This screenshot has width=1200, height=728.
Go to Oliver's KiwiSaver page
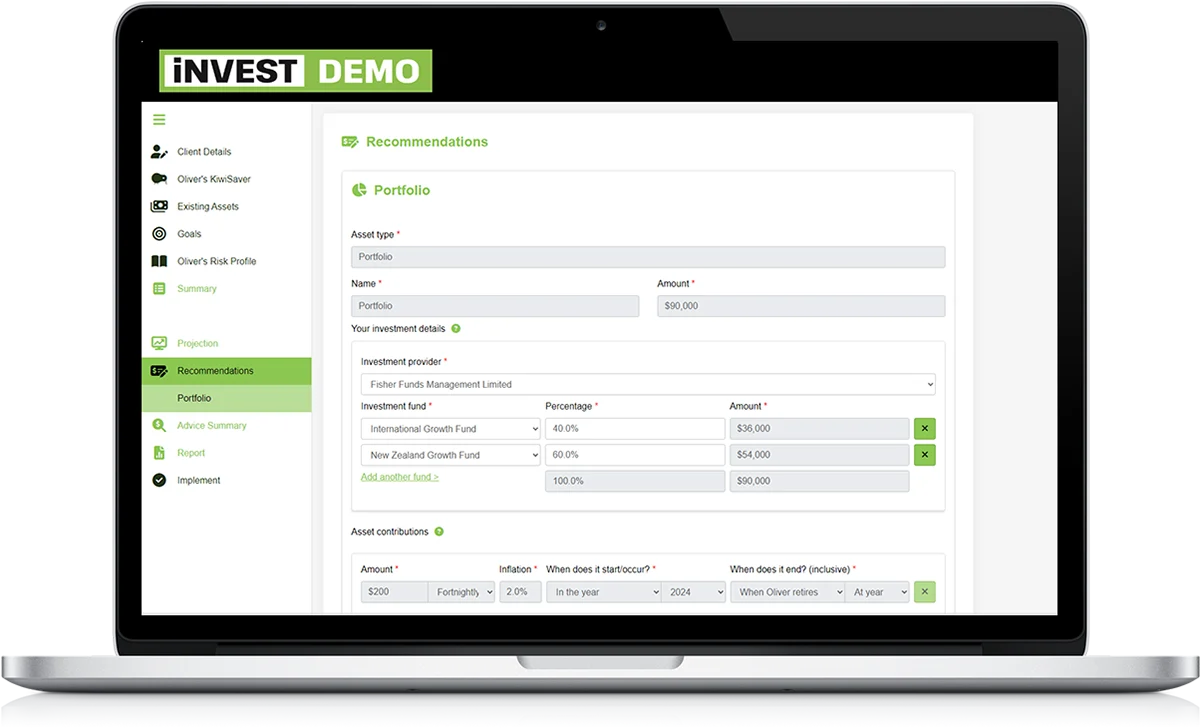pos(213,179)
